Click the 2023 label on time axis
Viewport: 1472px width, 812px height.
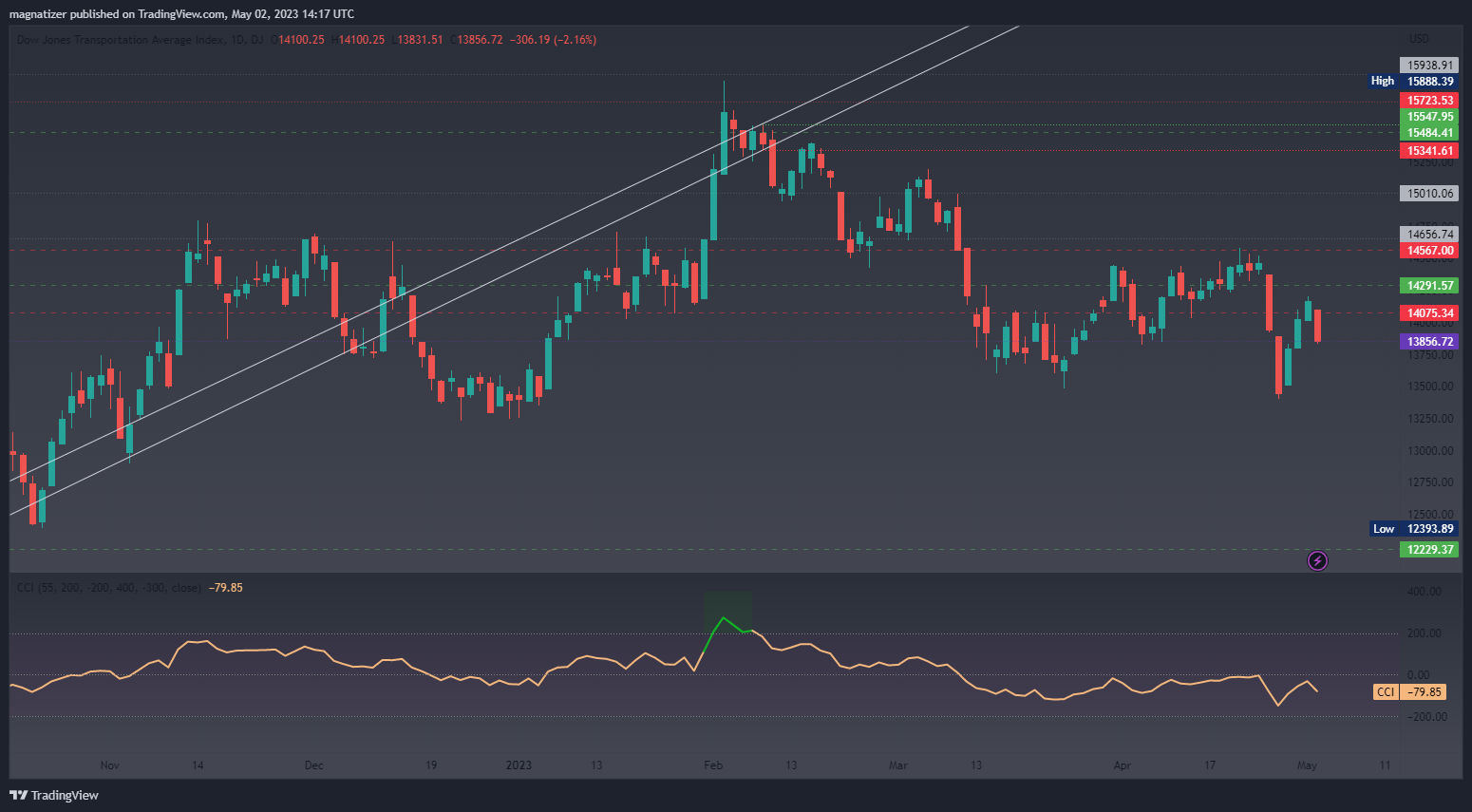click(x=519, y=765)
